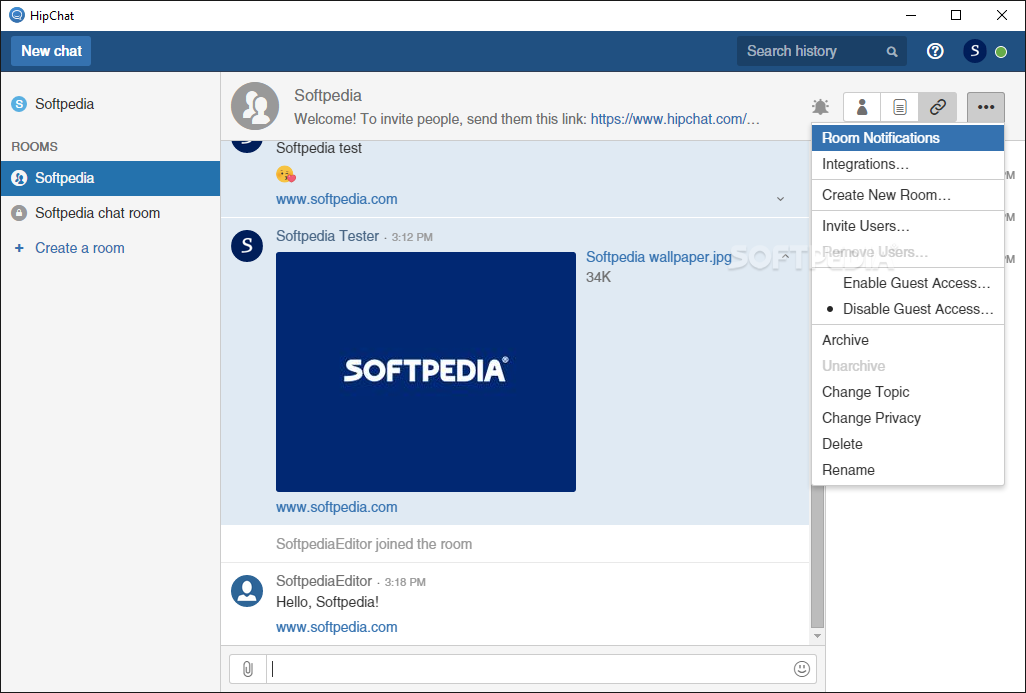Choose Invite Users from menu

coord(908,226)
